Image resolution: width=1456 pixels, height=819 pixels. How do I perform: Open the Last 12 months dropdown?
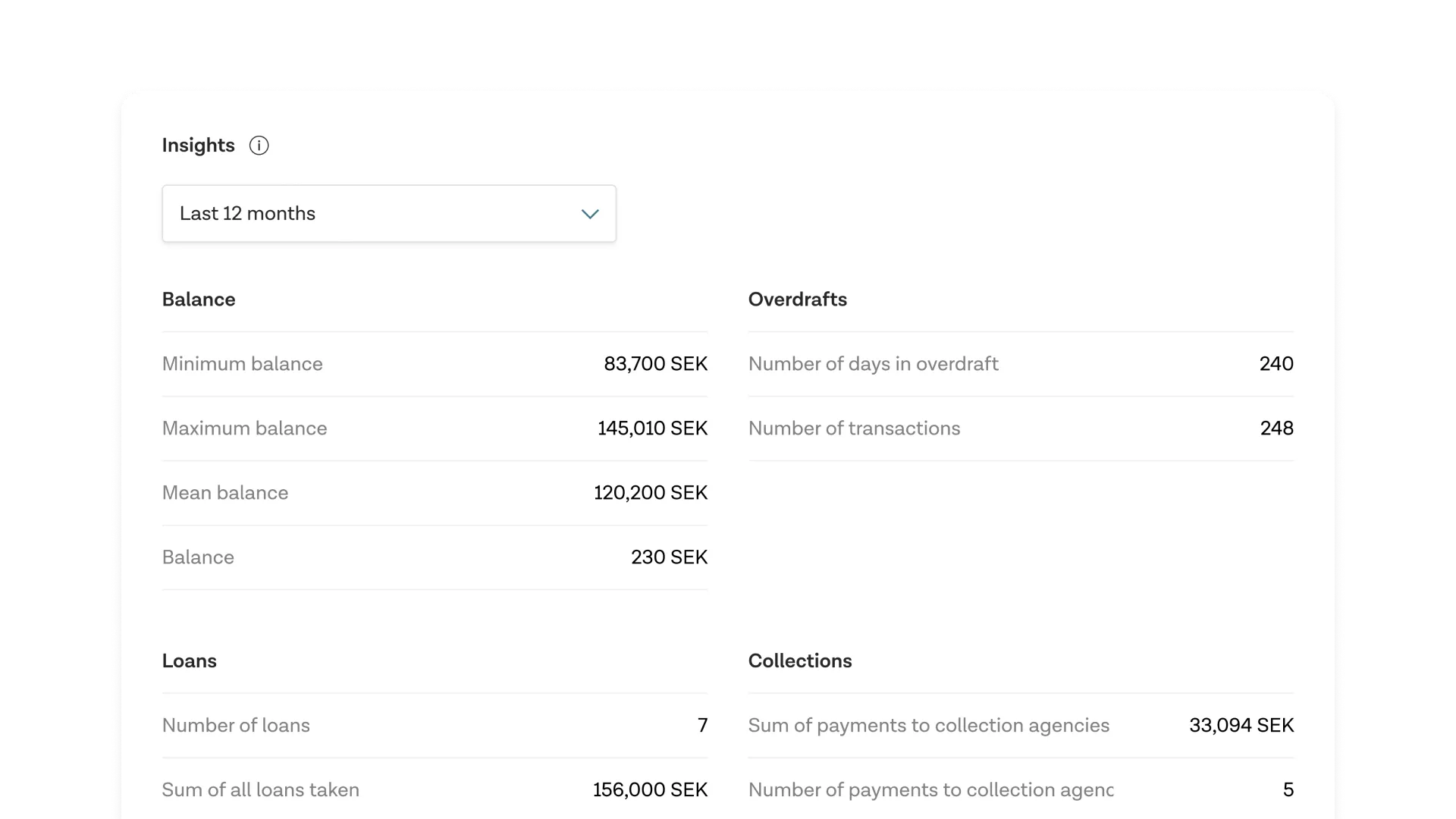388,214
